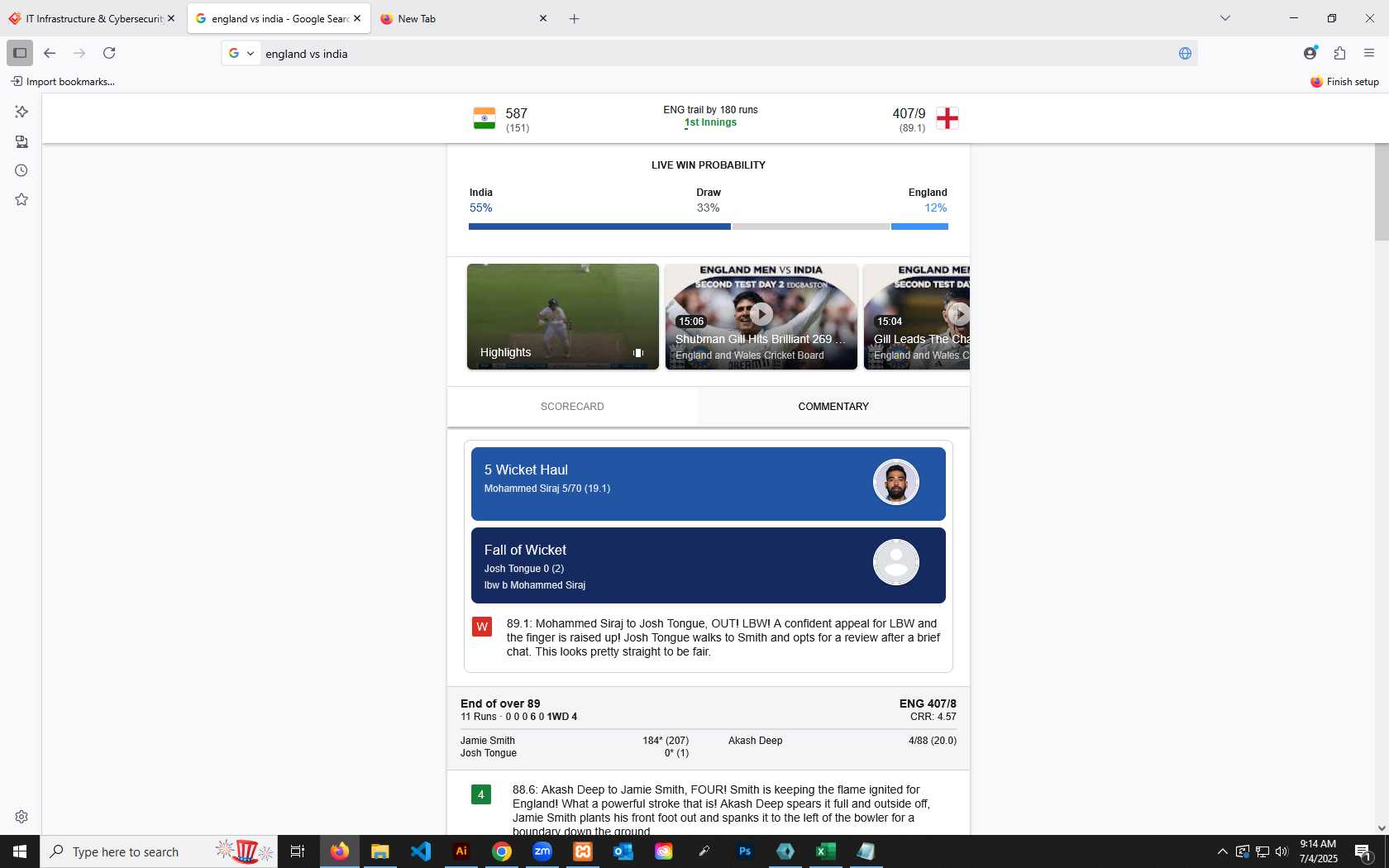Click Akash Deep bowler name
The image size is (1389, 868).
(755, 741)
